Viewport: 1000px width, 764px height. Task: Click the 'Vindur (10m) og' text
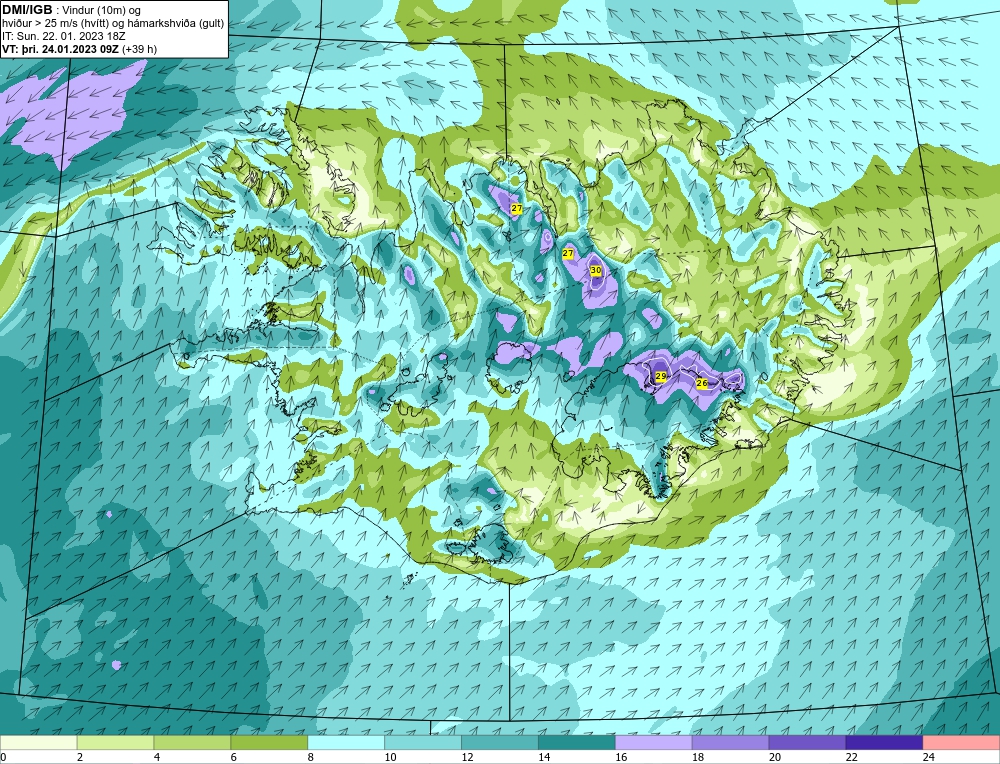[103, 11]
